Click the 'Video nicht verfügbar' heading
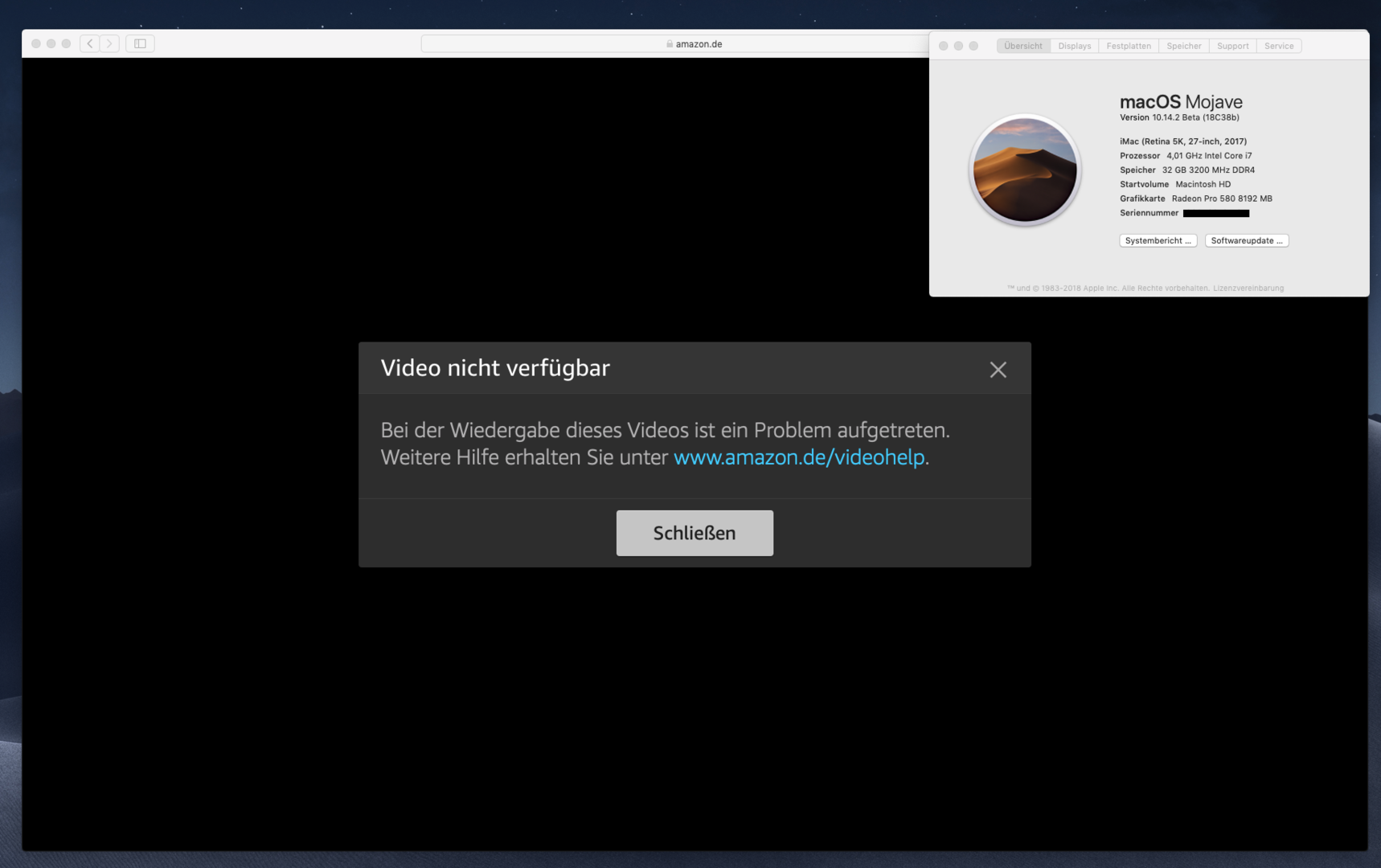 point(495,368)
